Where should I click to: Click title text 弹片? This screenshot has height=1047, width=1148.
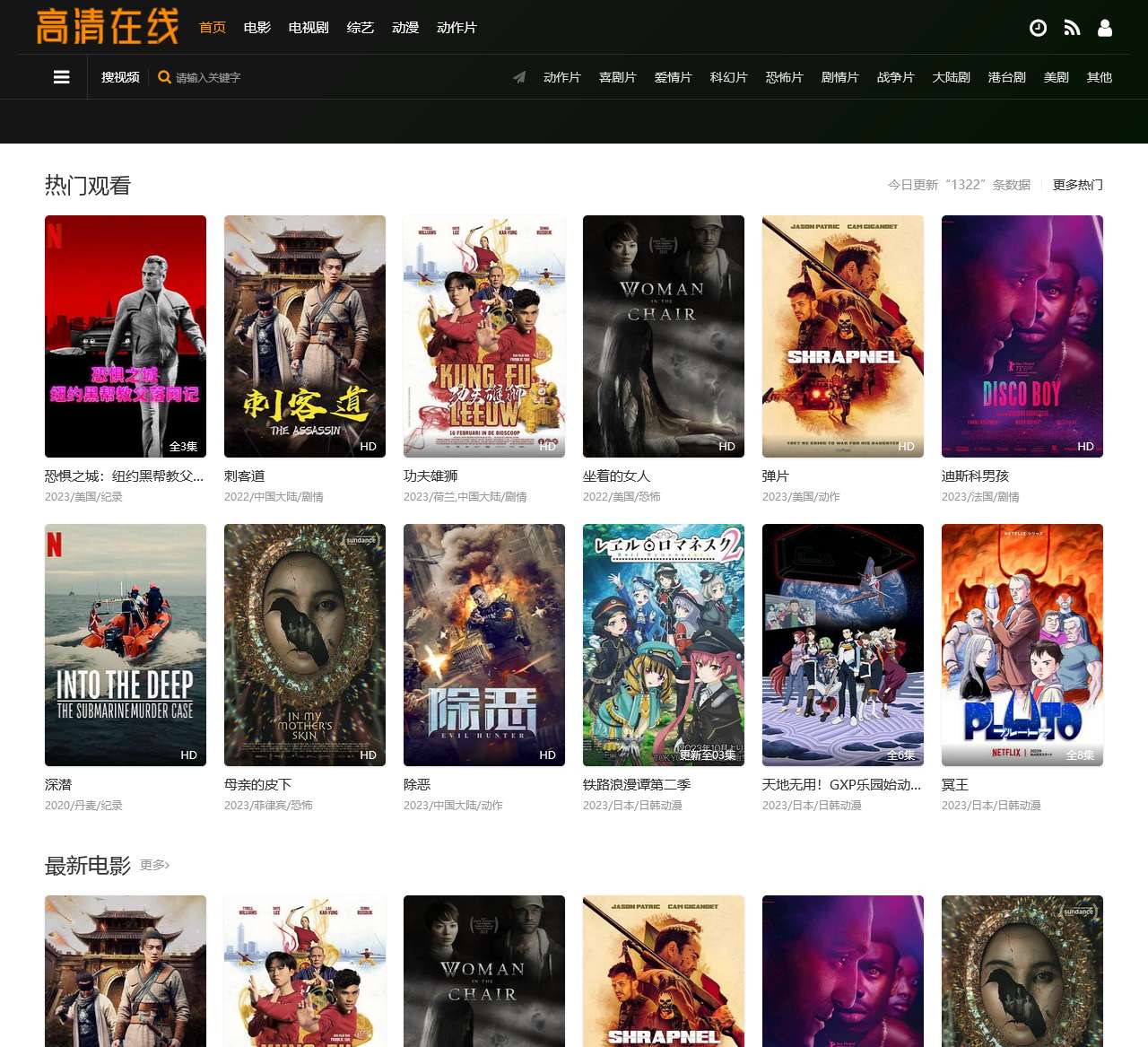pyautogui.click(x=776, y=476)
